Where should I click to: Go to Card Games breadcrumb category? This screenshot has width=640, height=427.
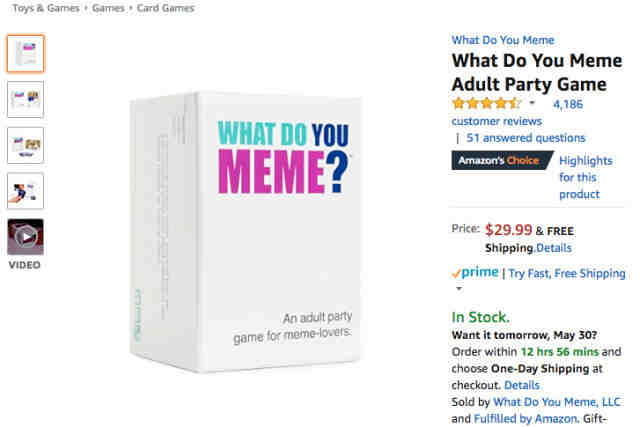(x=165, y=8)
